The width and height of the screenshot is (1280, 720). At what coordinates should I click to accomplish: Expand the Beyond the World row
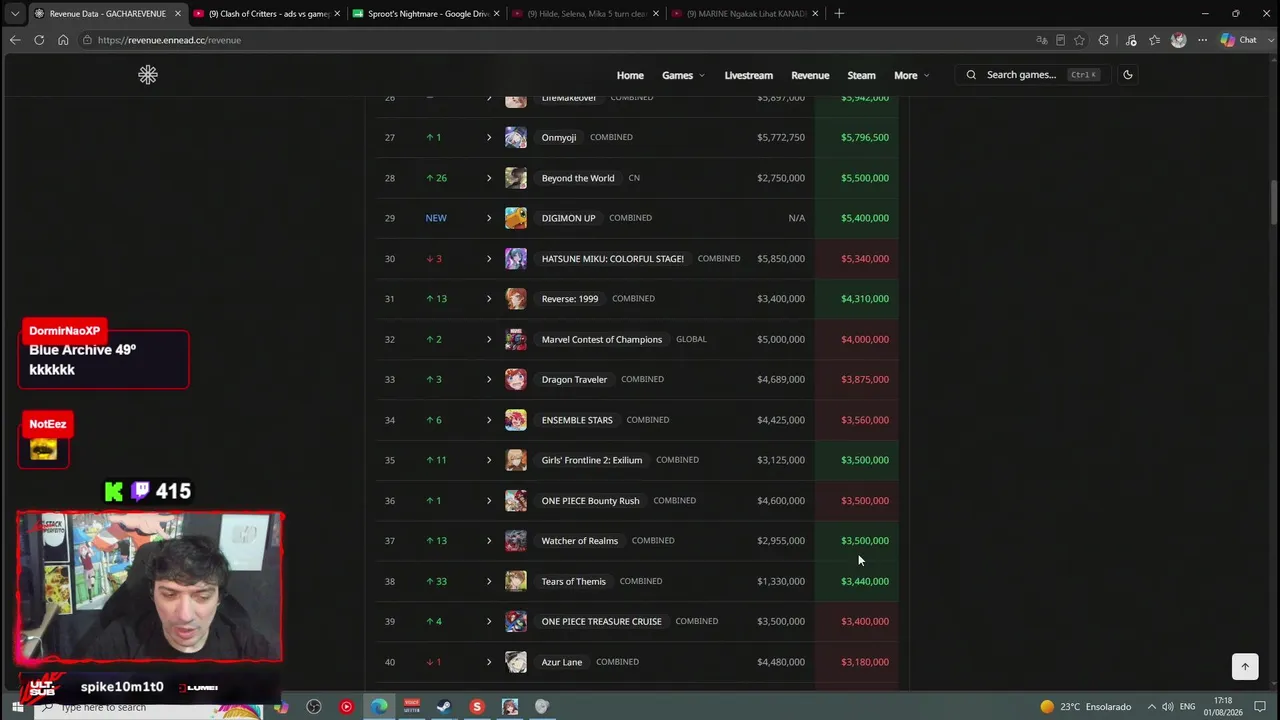pos(489,178)
